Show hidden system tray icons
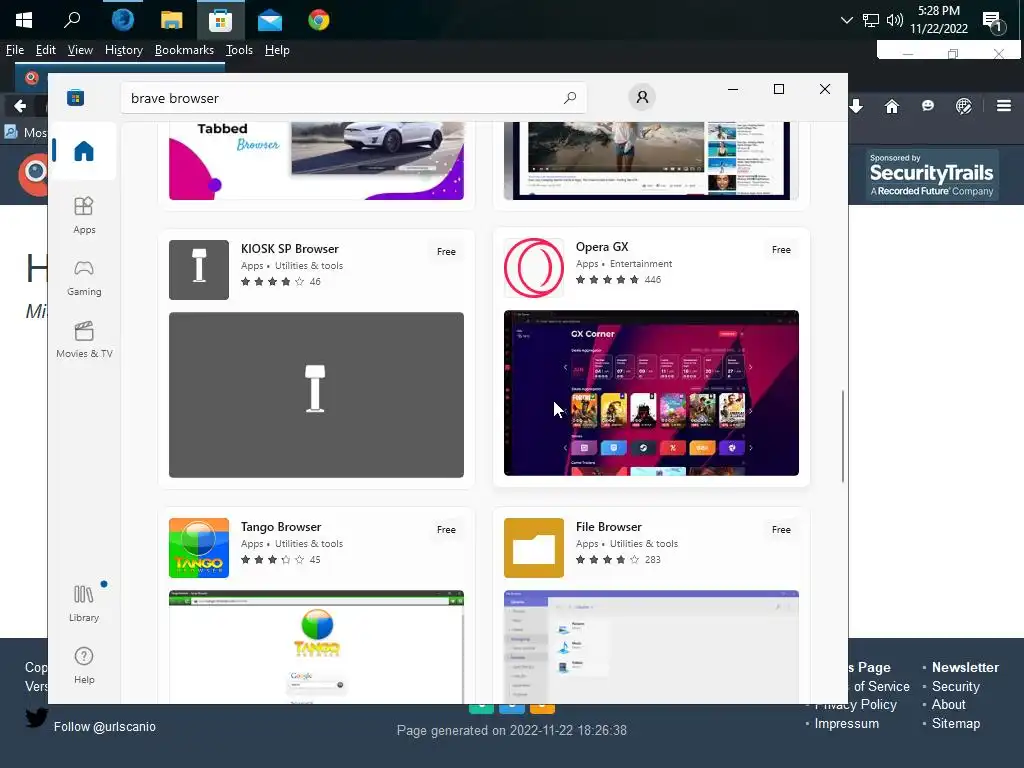 point(846,20)
